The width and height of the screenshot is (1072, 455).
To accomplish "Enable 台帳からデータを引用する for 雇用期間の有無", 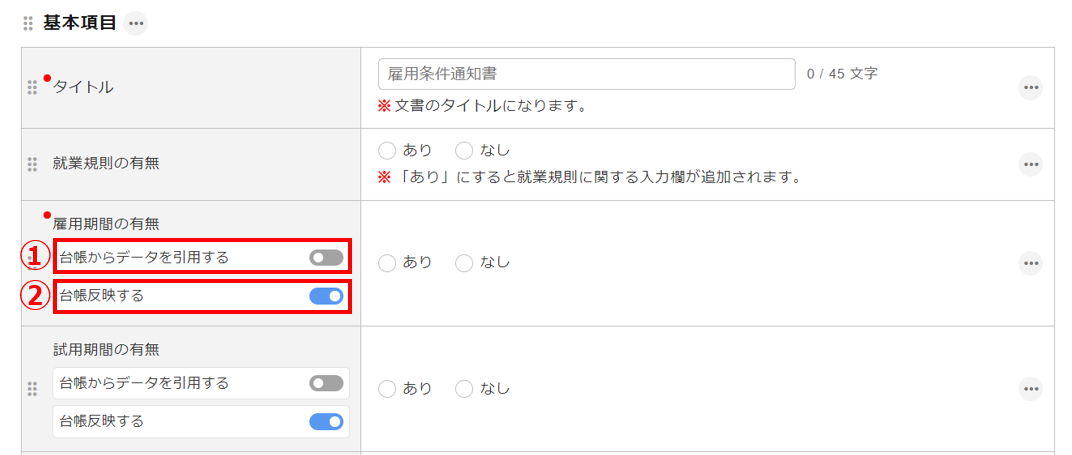I will [x=326, y=258].
